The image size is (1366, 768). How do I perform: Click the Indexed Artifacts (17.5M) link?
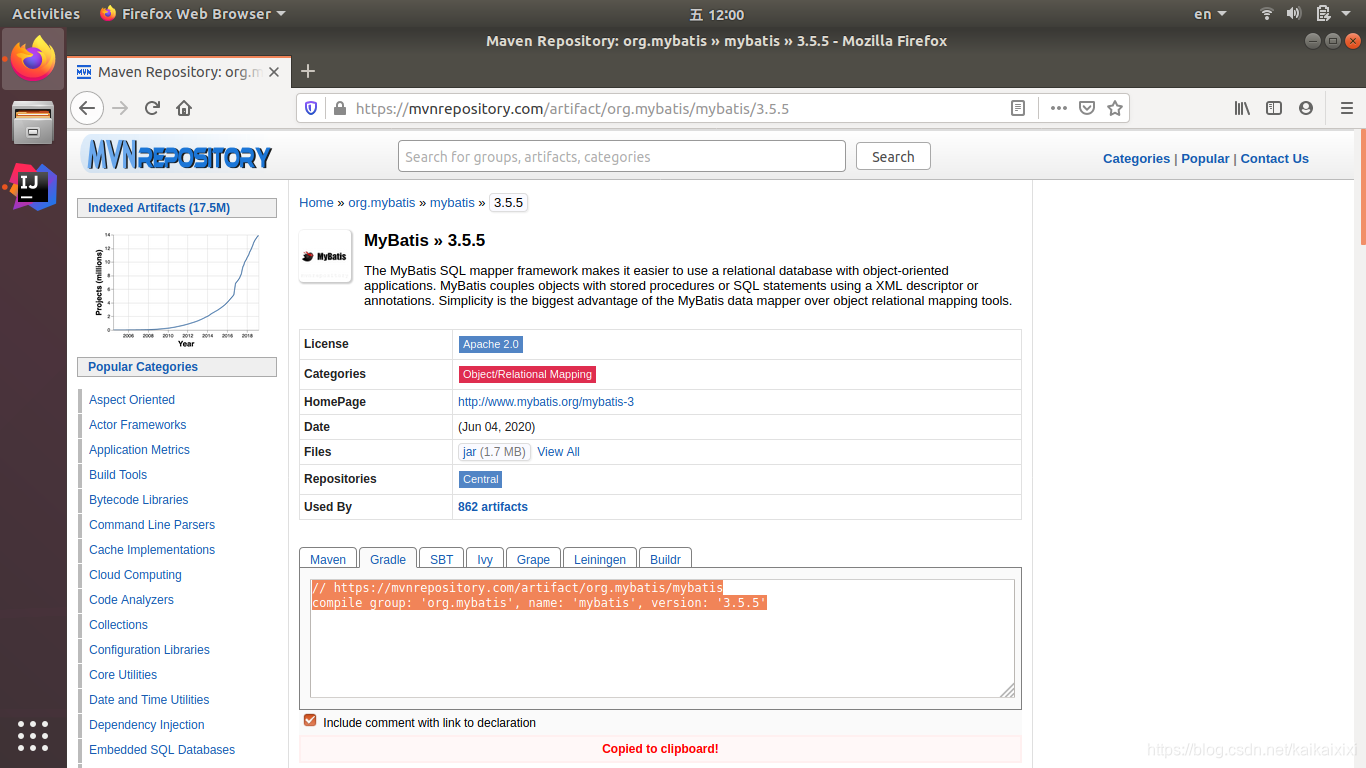[x=159, y=208]
